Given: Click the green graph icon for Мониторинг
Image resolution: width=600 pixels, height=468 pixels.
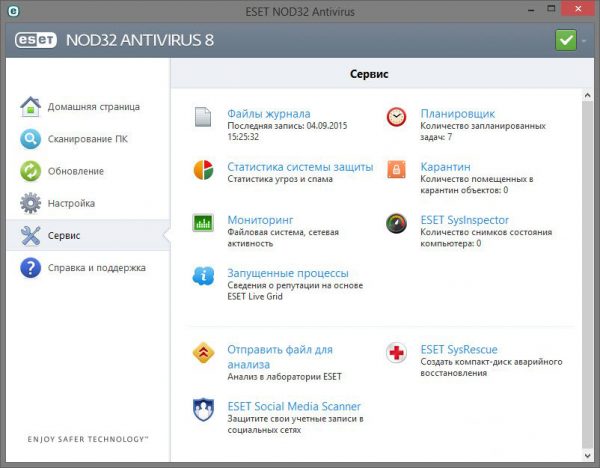Looking at the screenshot, I should point(203,223).
